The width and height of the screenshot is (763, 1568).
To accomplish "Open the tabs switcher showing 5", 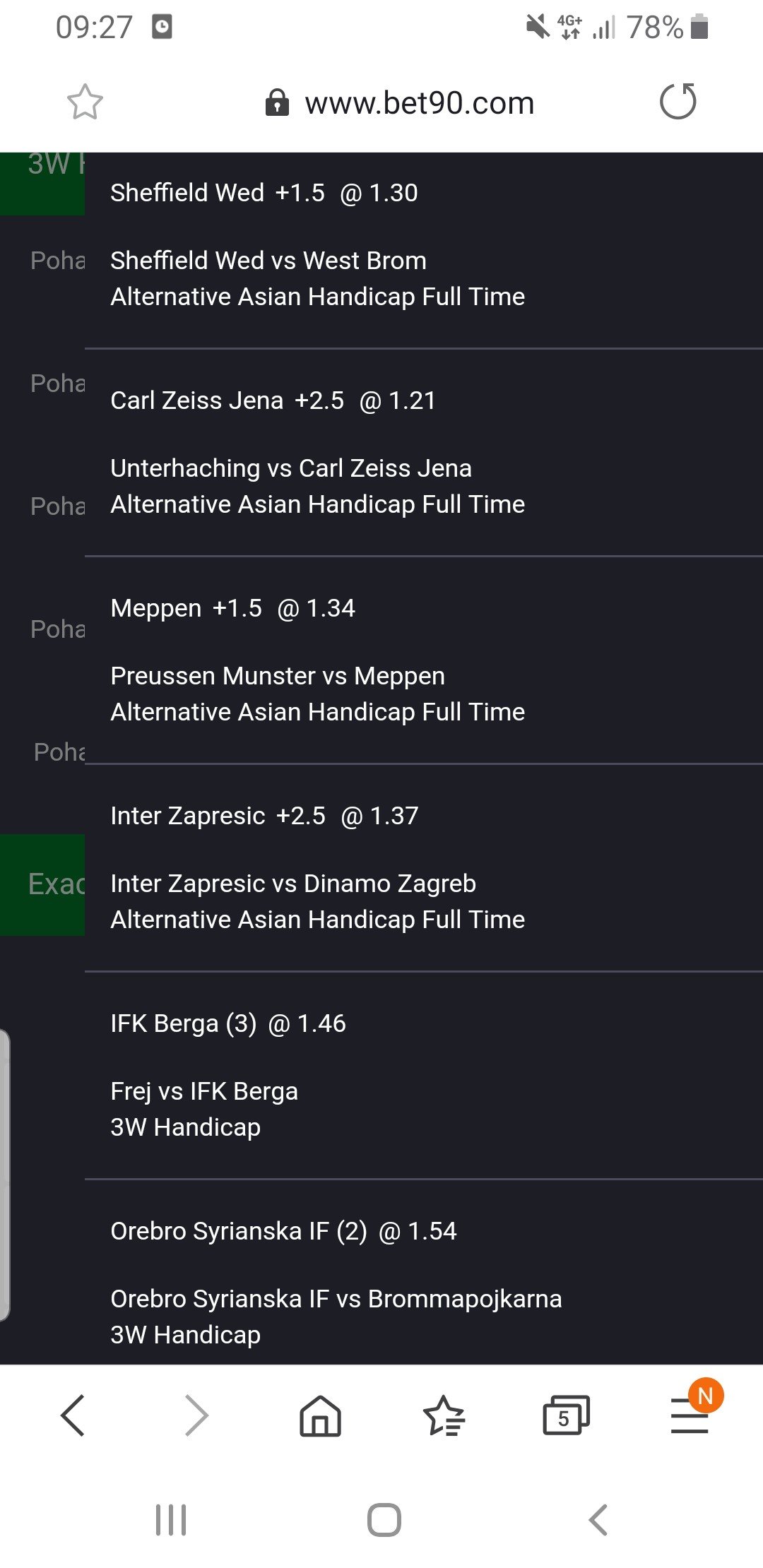I will (x=565, y=1415).
